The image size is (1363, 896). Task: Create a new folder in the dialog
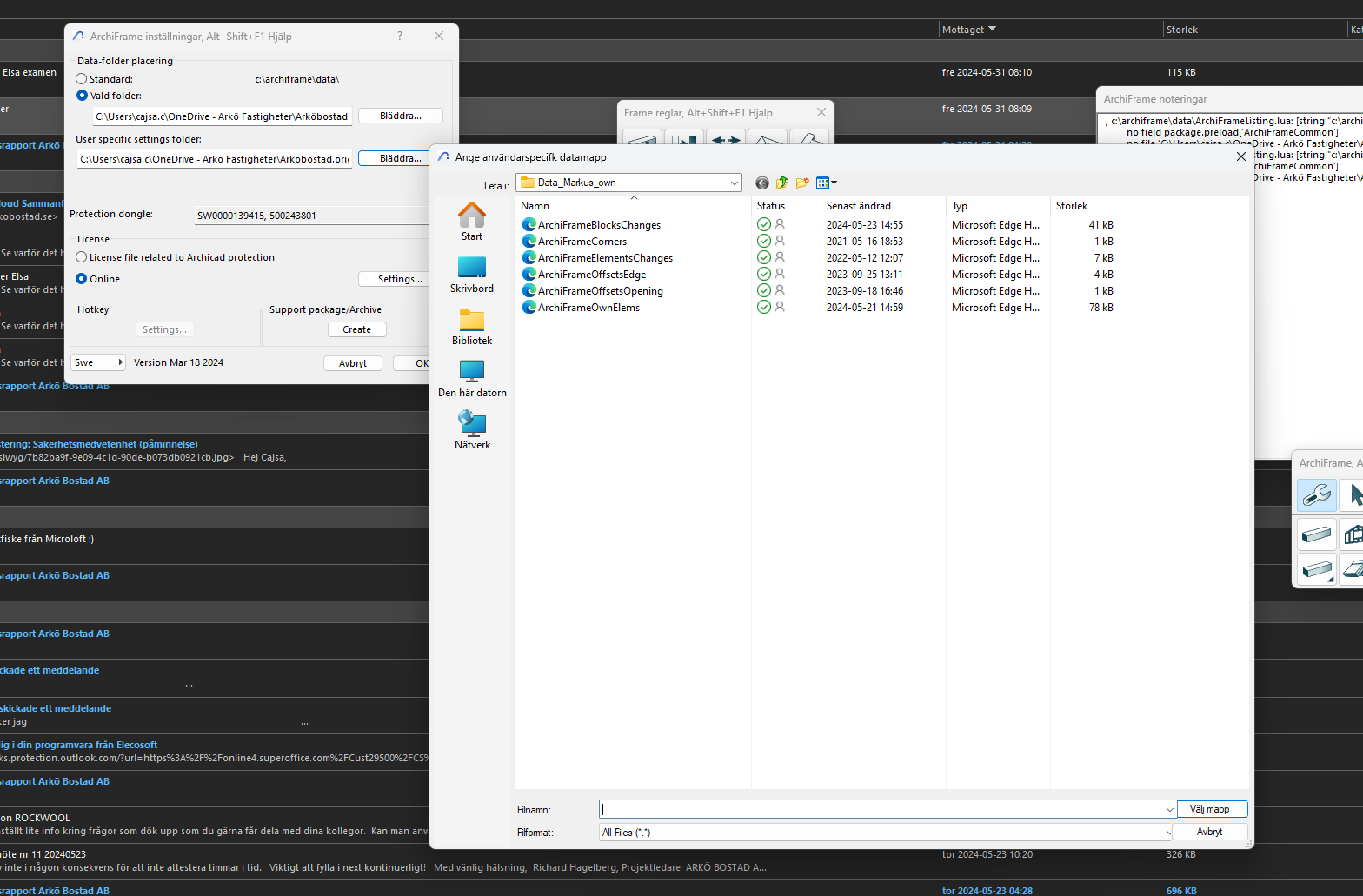point(801,183)
